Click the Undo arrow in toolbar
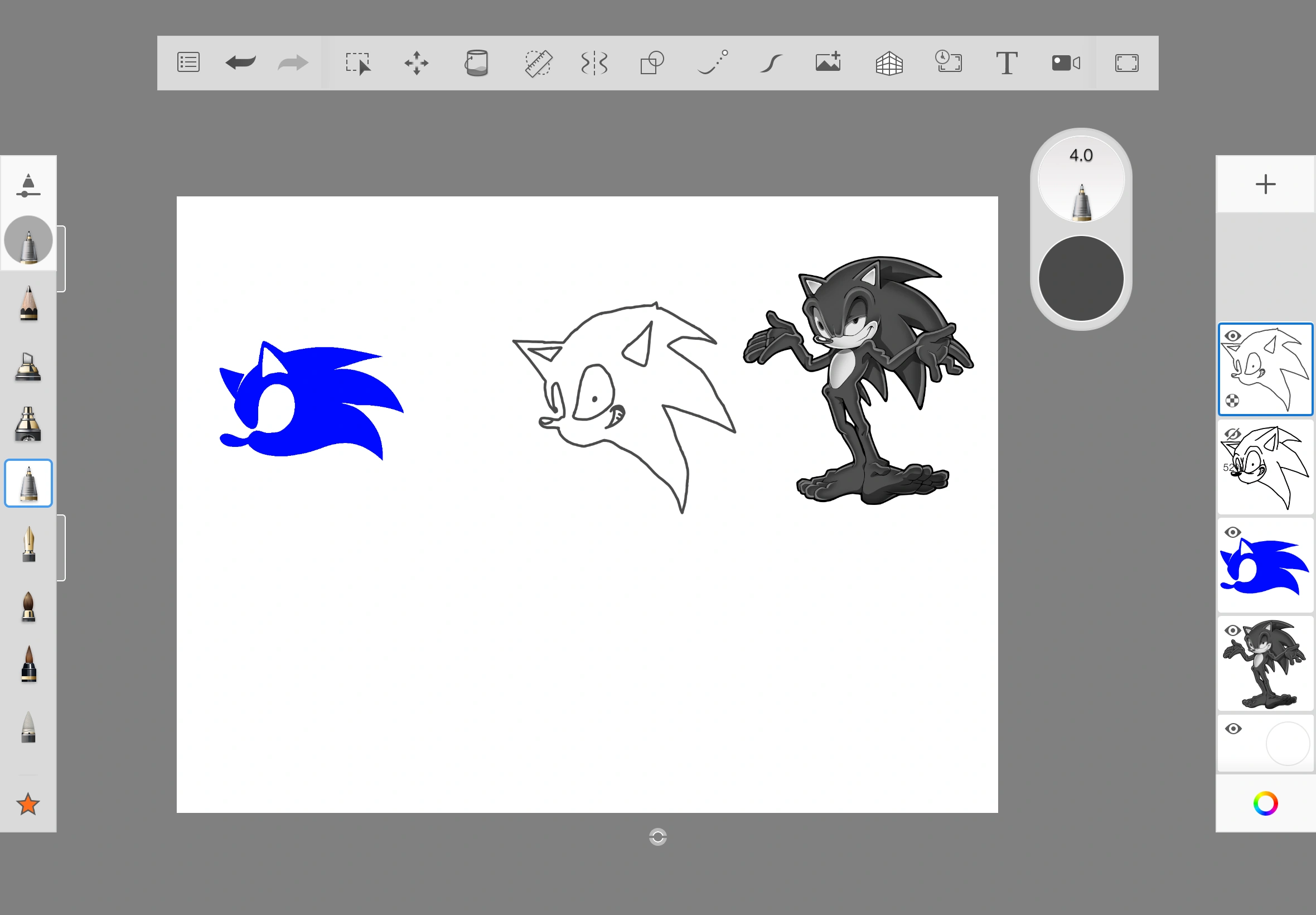 [x=241, y=62]
